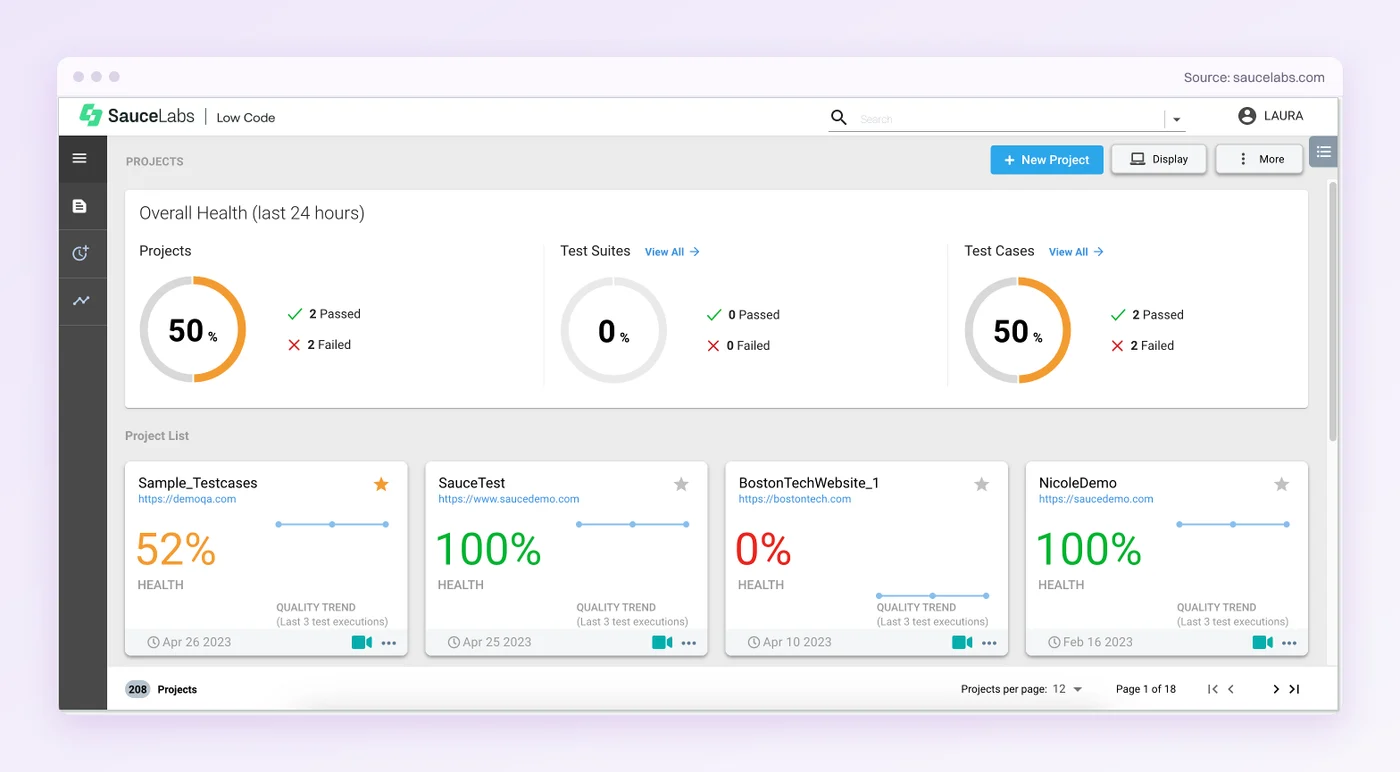
Task: Unstar the Sample_Testcases project
Action: [381, 484]
